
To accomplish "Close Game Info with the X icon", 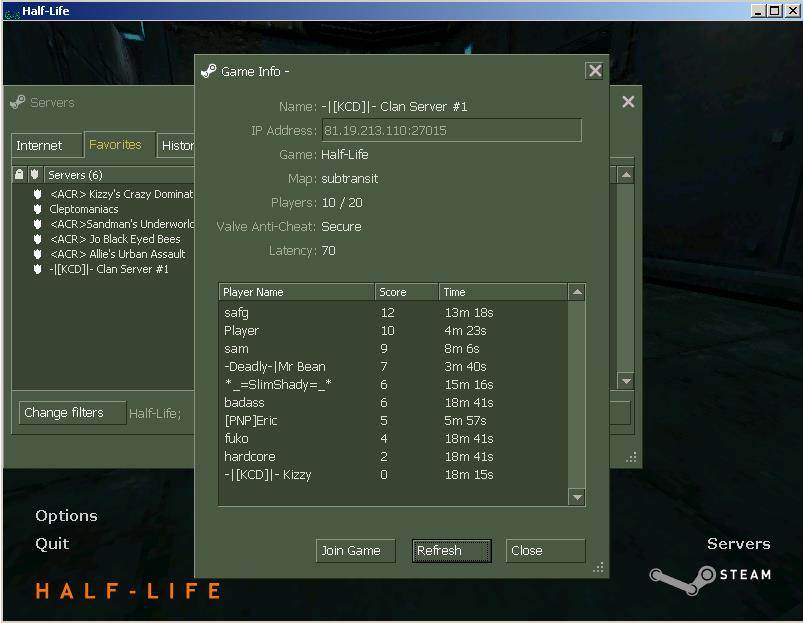I will click(595, 71).
